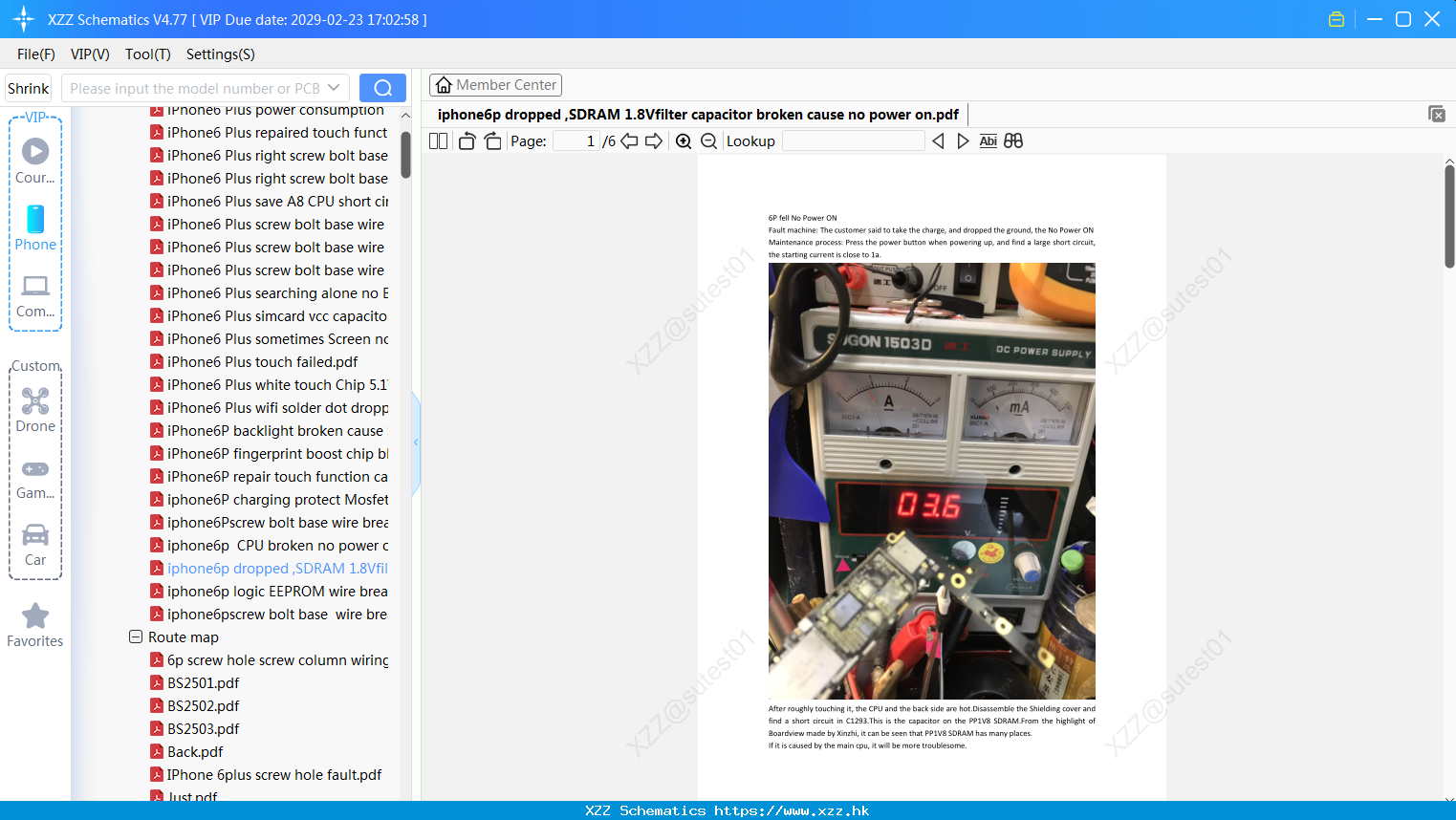The image size is (1456, 820).
Task: Open the Settings(S) menu
Action: click(x=221, y=54)
